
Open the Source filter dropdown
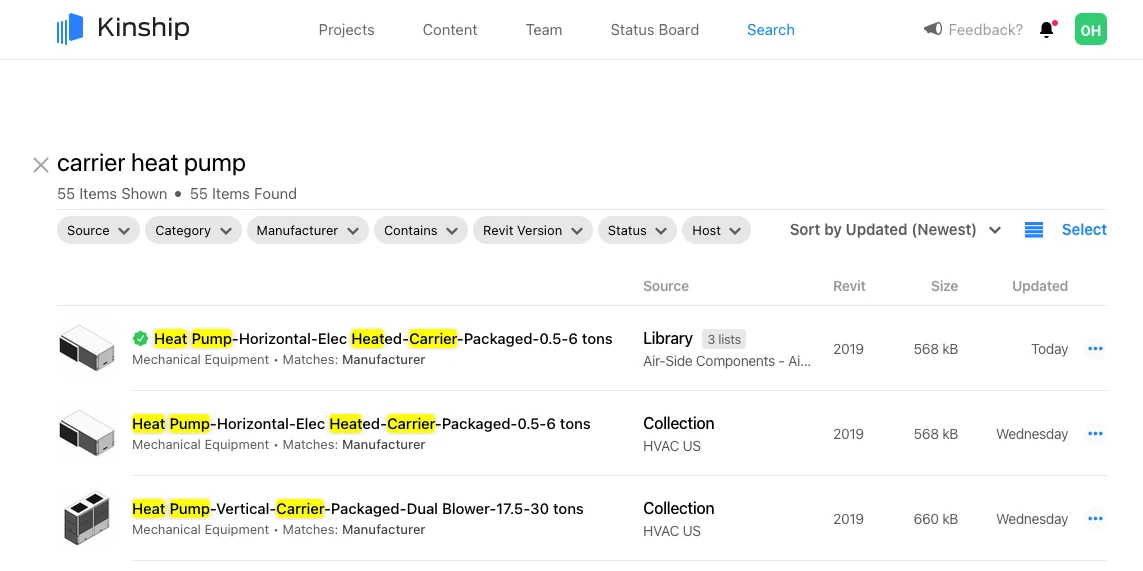(x=98, y=230)
